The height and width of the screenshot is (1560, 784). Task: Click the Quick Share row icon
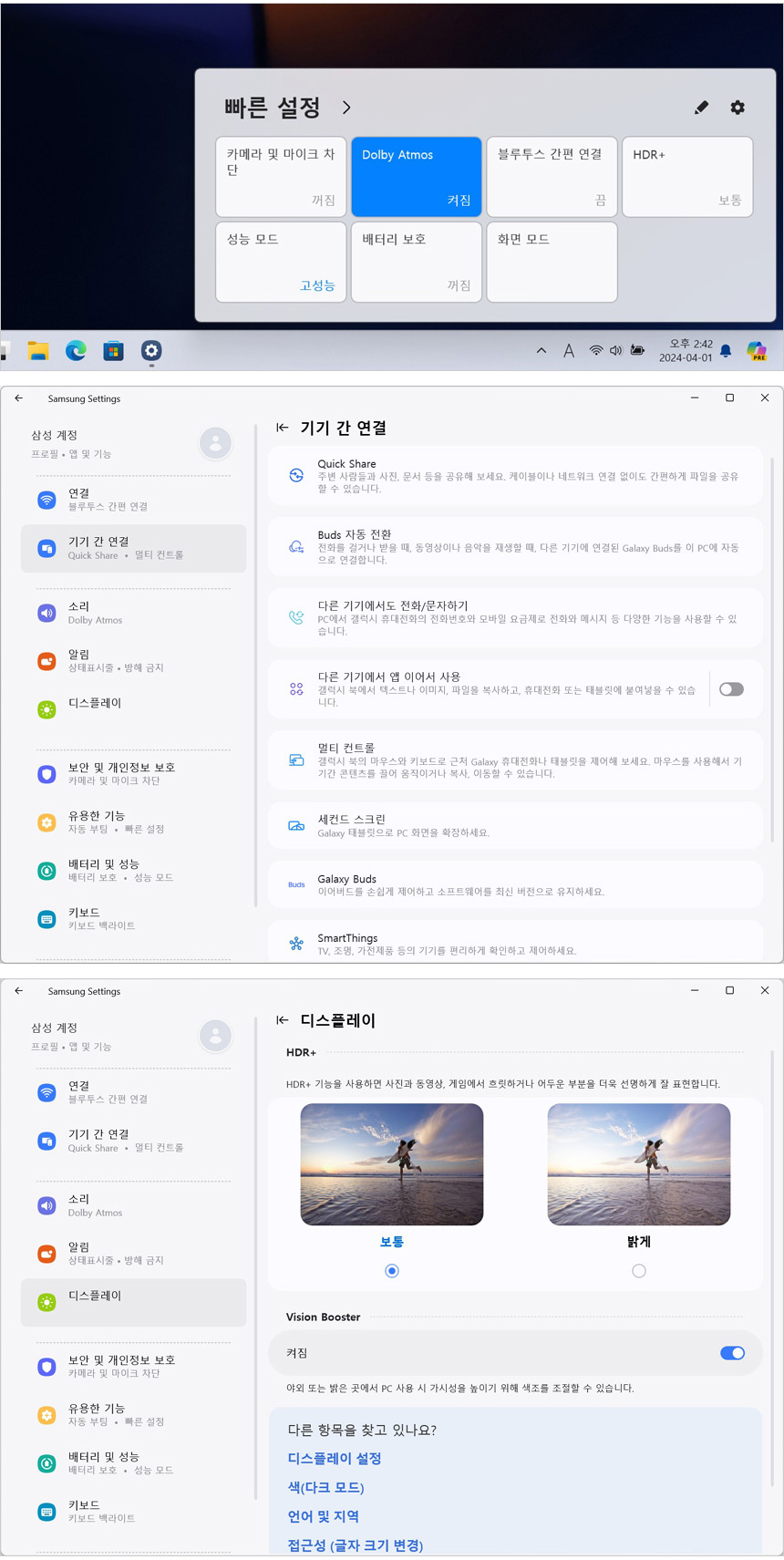(x=296, y=475)
